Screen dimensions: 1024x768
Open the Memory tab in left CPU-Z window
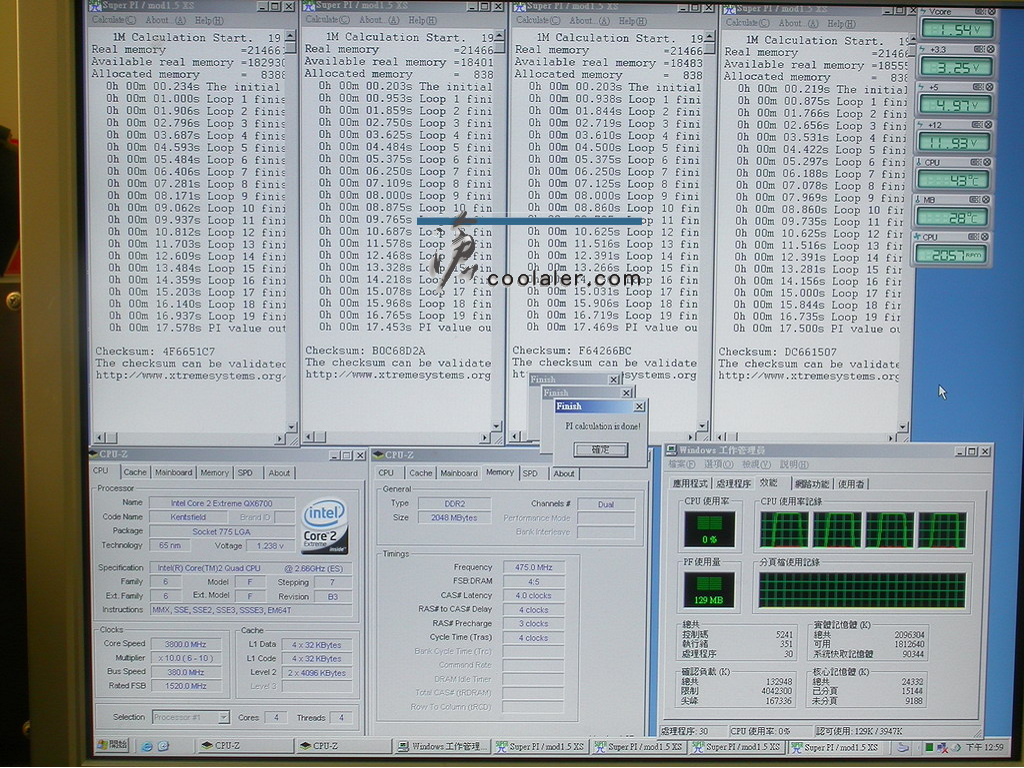click(x=214, y=472)
